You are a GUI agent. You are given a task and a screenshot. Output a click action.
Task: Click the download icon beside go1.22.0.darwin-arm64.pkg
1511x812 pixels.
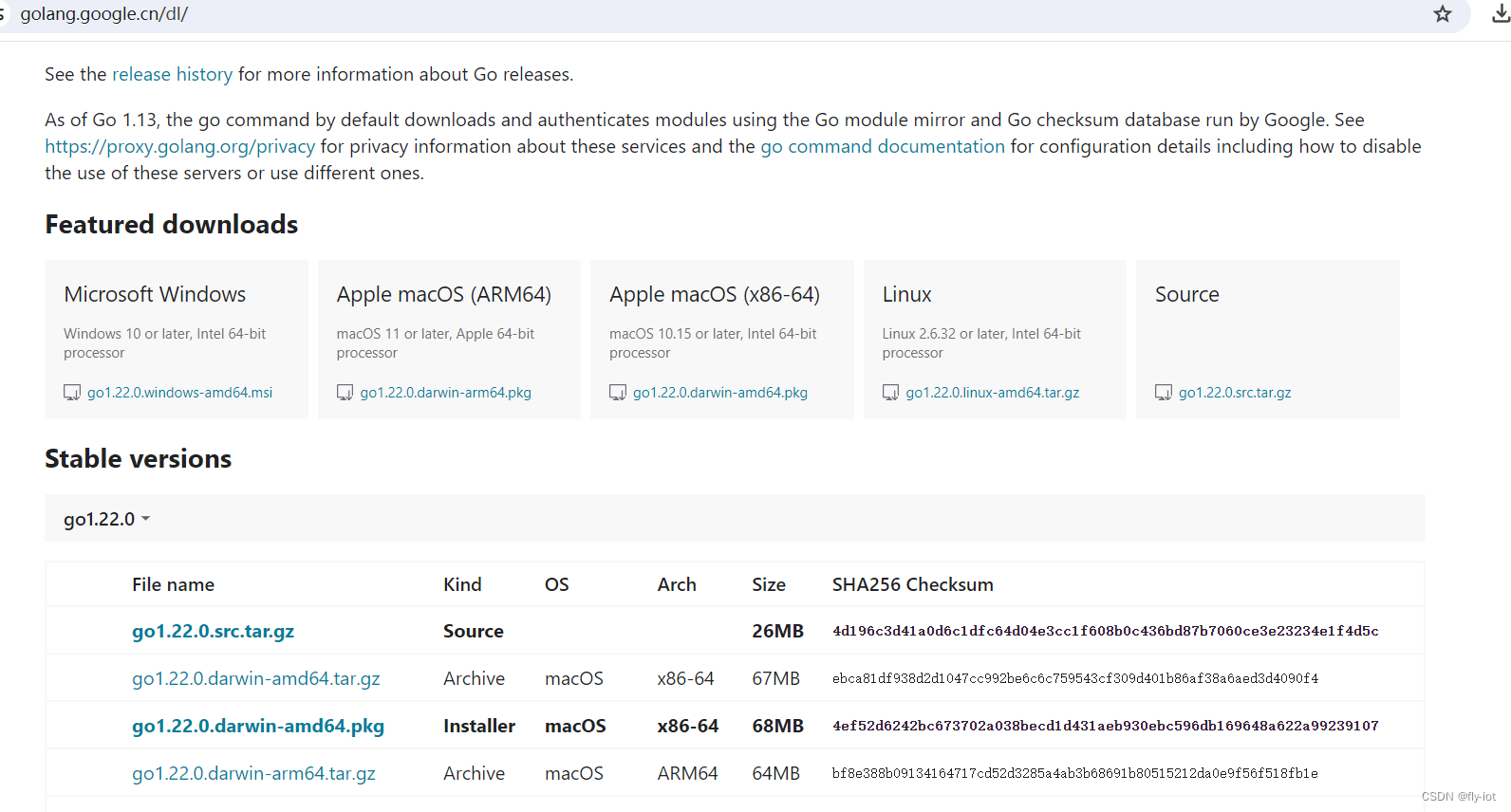(345, 393)
